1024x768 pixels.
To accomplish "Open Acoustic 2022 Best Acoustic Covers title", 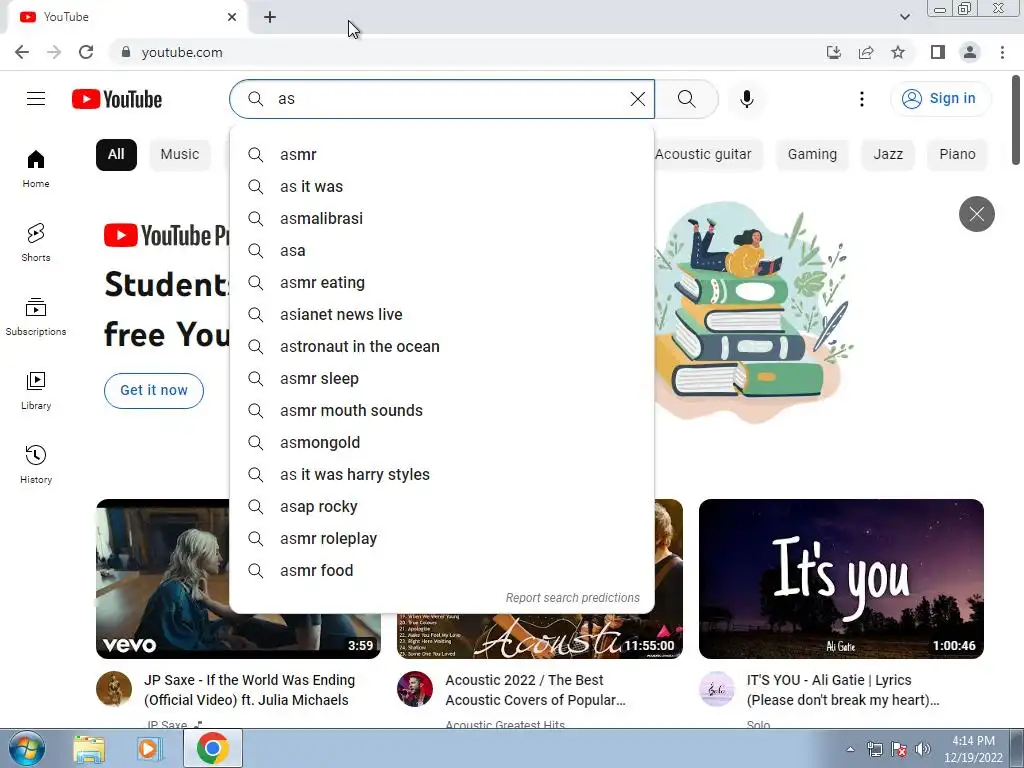I will point(536,690).
